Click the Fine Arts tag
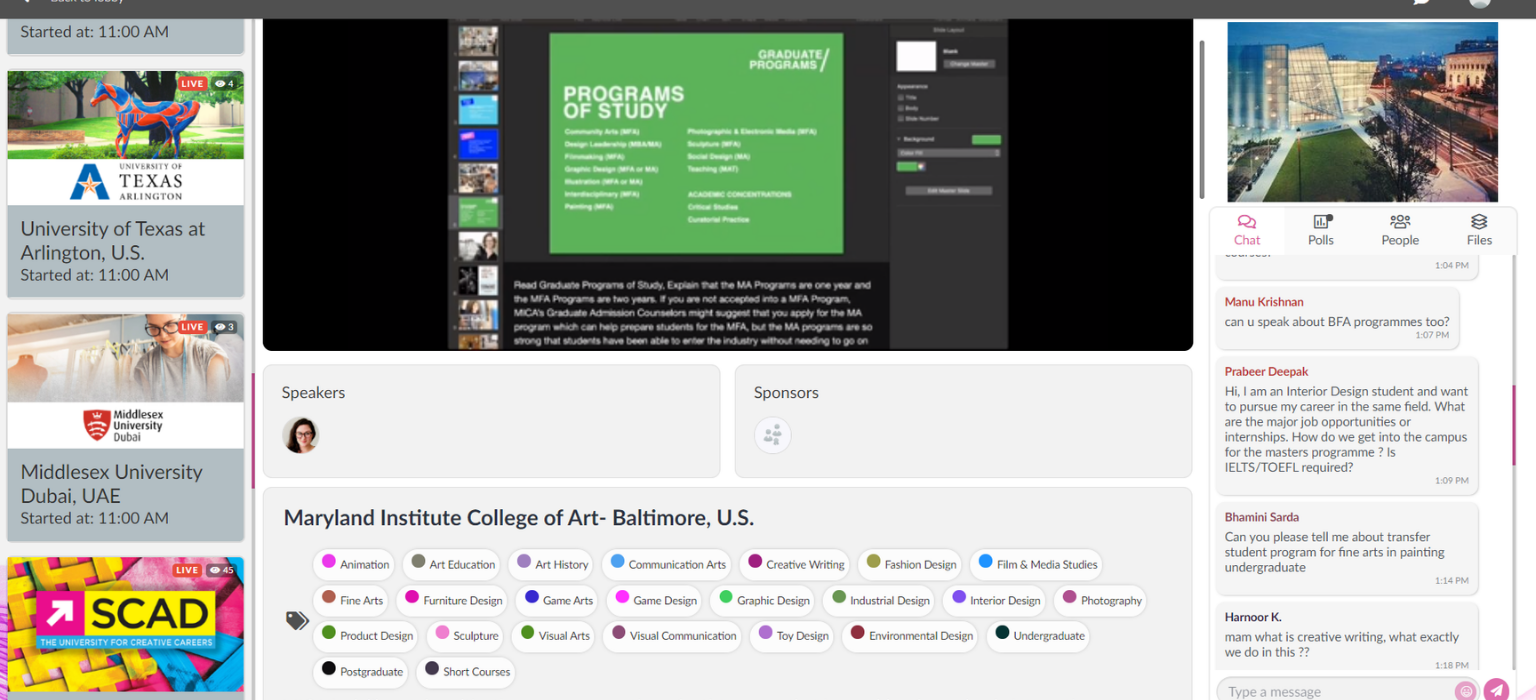This screenshot has width=1536, height=700. click(x=351, y=600)
